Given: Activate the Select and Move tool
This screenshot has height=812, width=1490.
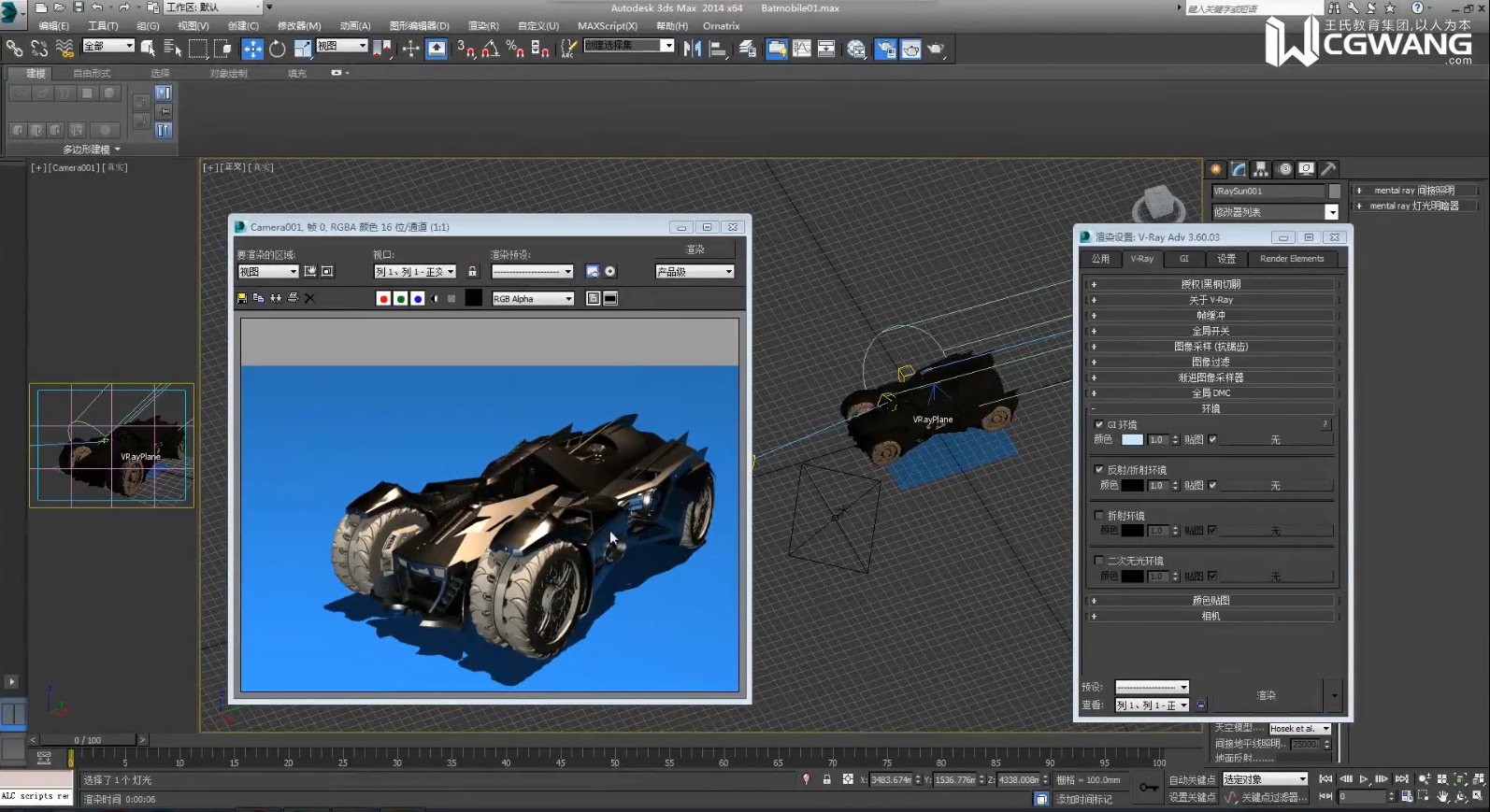Looking at the screenshot, I should [x=252, y=49].
